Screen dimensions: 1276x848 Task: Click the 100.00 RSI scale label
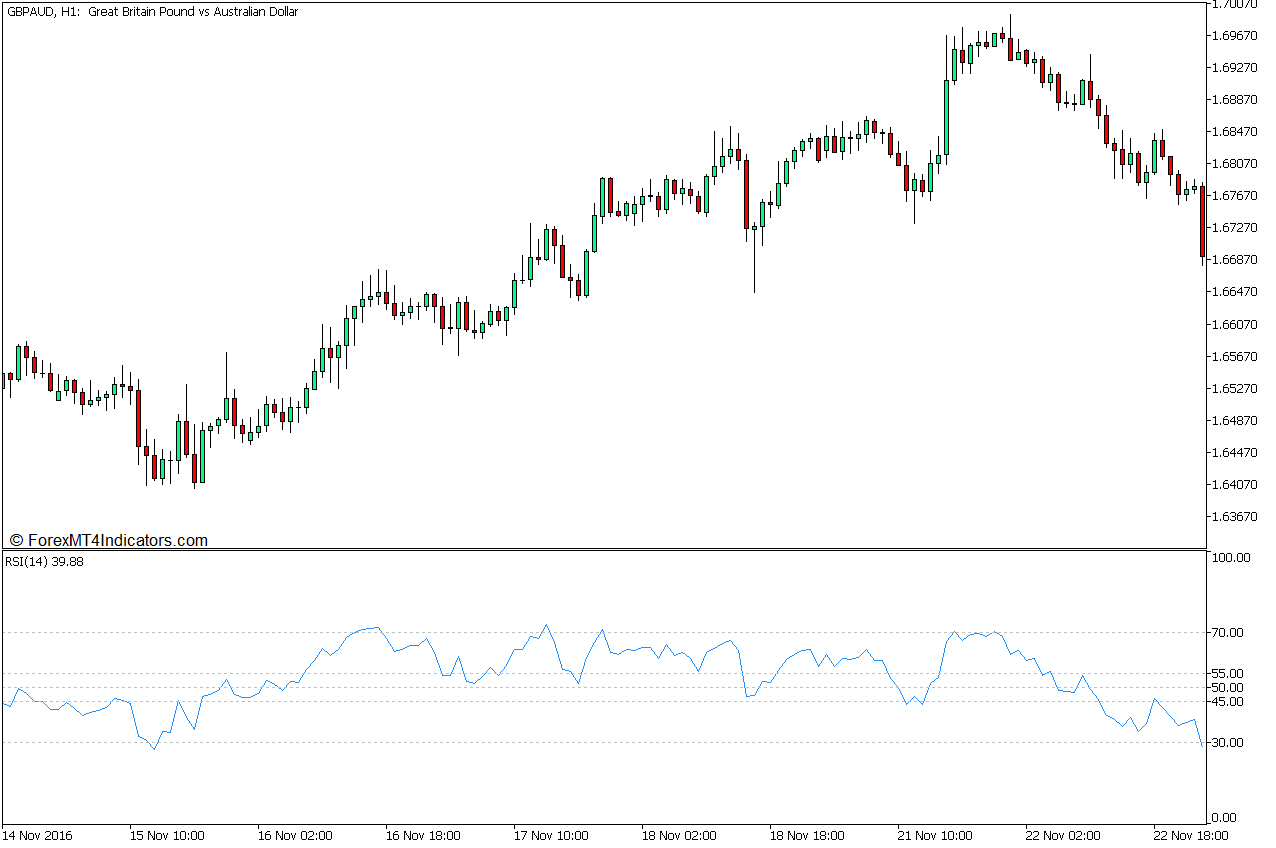click(x=1232, y=558)
